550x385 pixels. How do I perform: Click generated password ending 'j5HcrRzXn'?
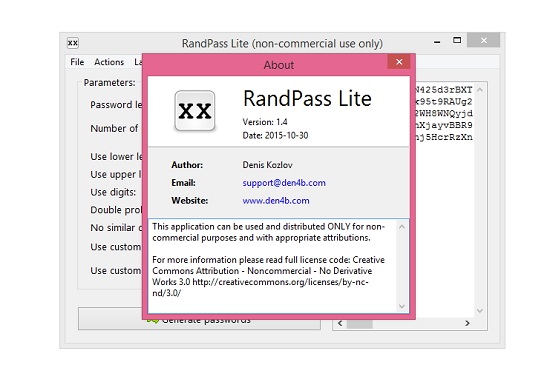pyautogui.click(x=443, y=137)
